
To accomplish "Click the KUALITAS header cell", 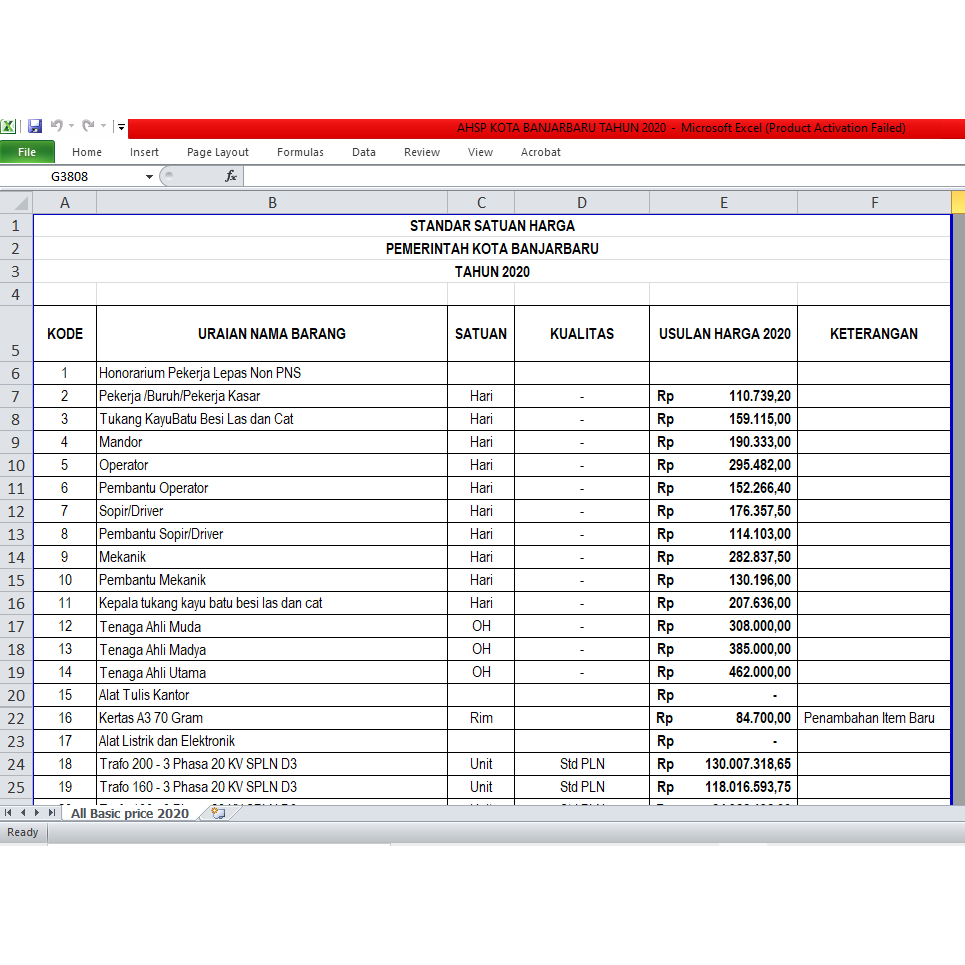I will pos(582,334).
